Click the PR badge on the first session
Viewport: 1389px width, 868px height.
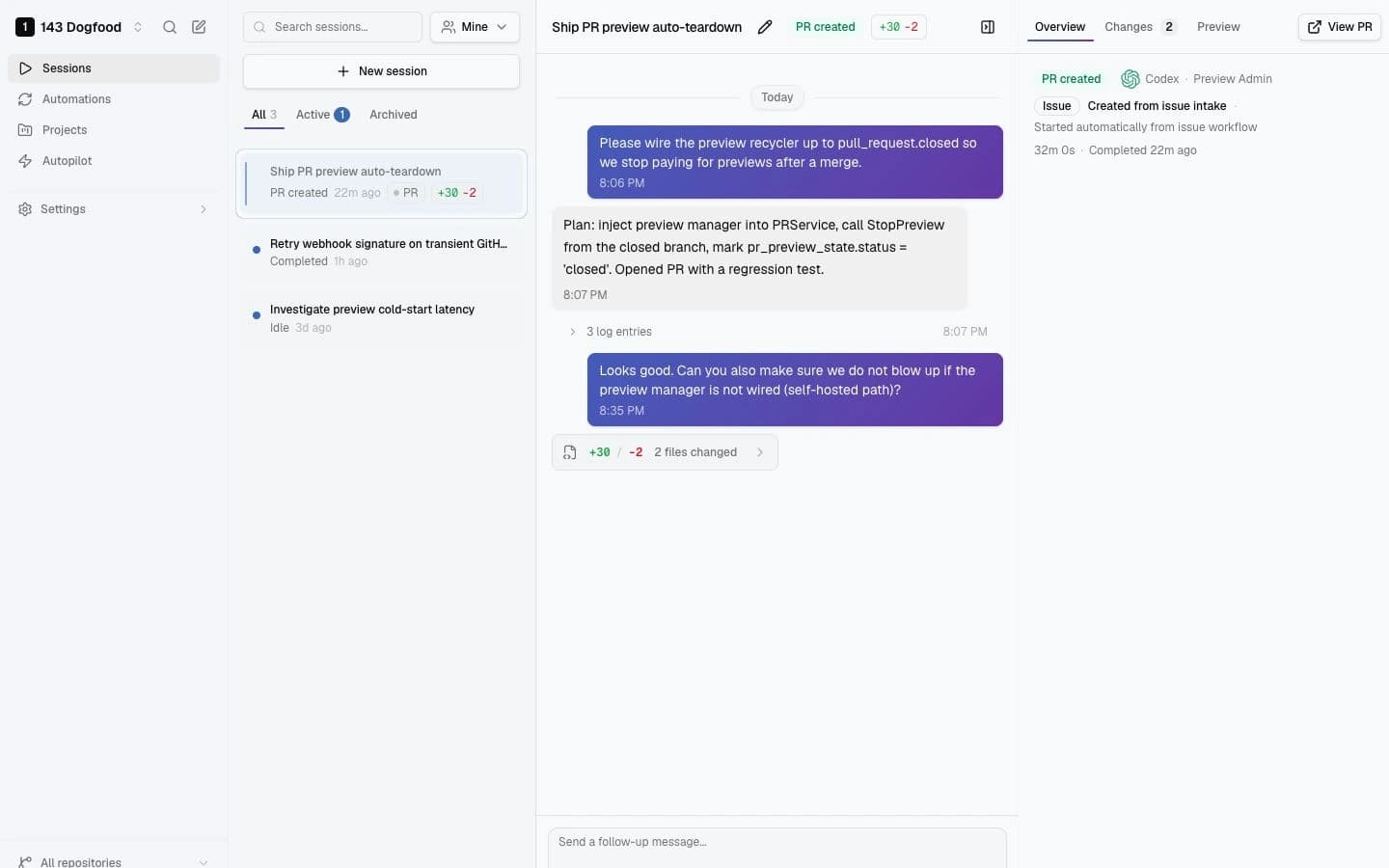pos(405,193)
